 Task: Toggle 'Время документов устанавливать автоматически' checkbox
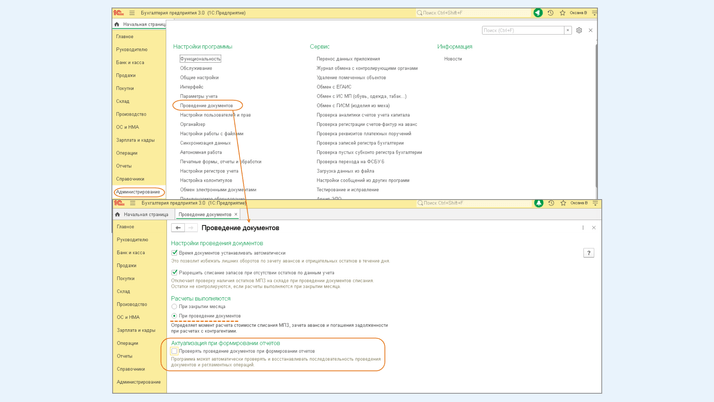click(174, 253)
